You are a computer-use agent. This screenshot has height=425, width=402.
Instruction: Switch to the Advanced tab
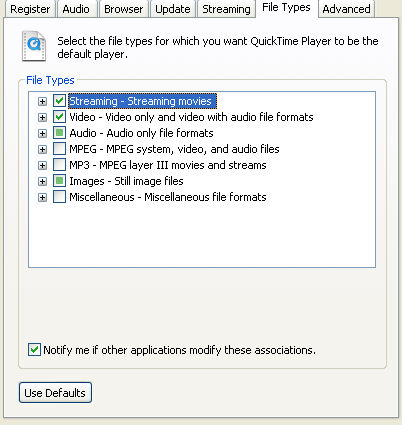click(x=346, y=9)
